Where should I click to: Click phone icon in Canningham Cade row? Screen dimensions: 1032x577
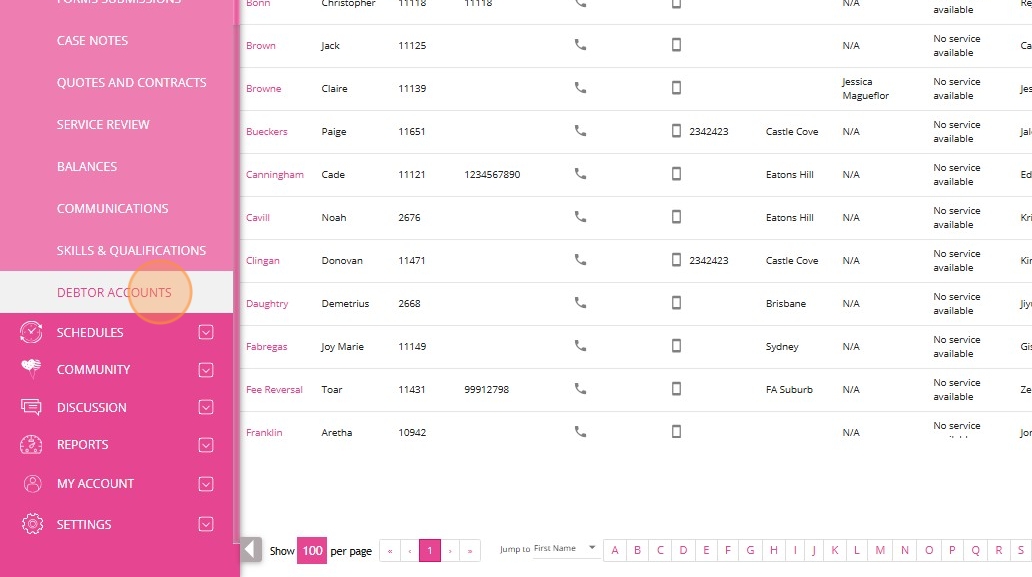coord(580,174)
